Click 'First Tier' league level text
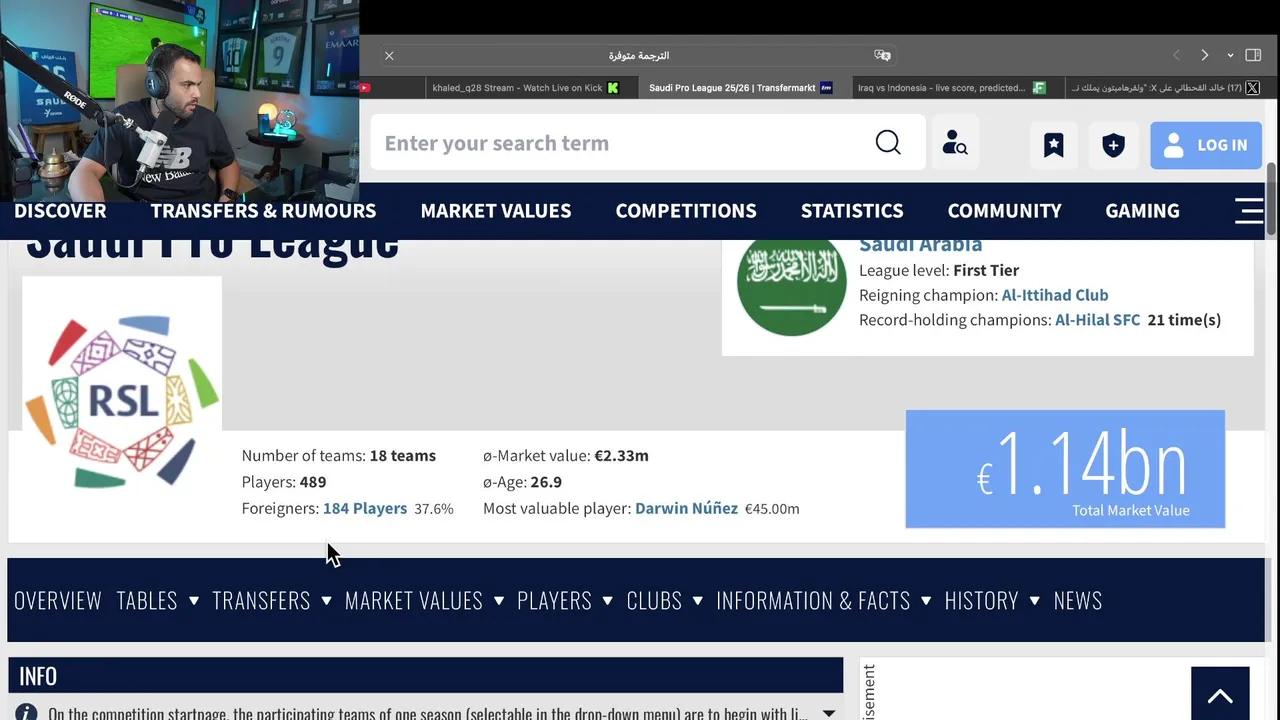The image size is (1280, 720). click(x=986, y=270)
